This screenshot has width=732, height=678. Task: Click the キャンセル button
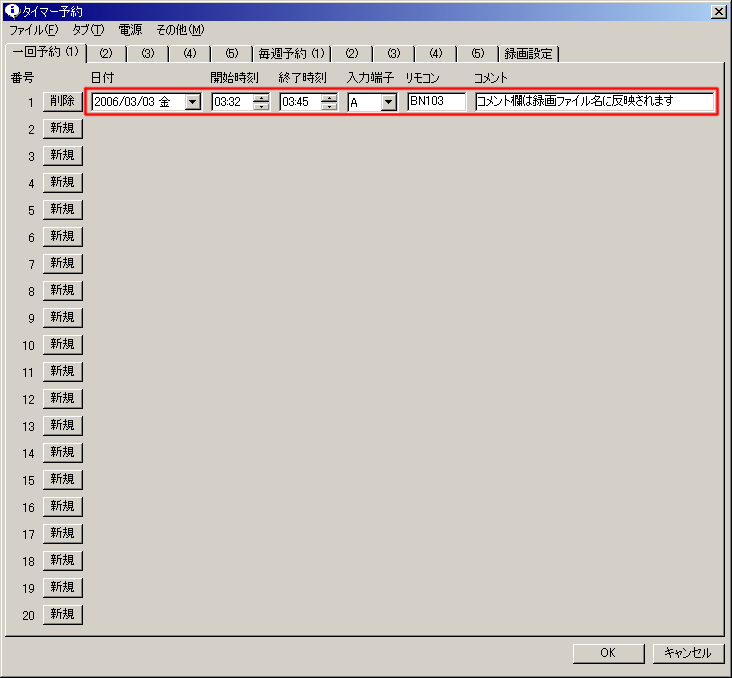tap(687, 653)
